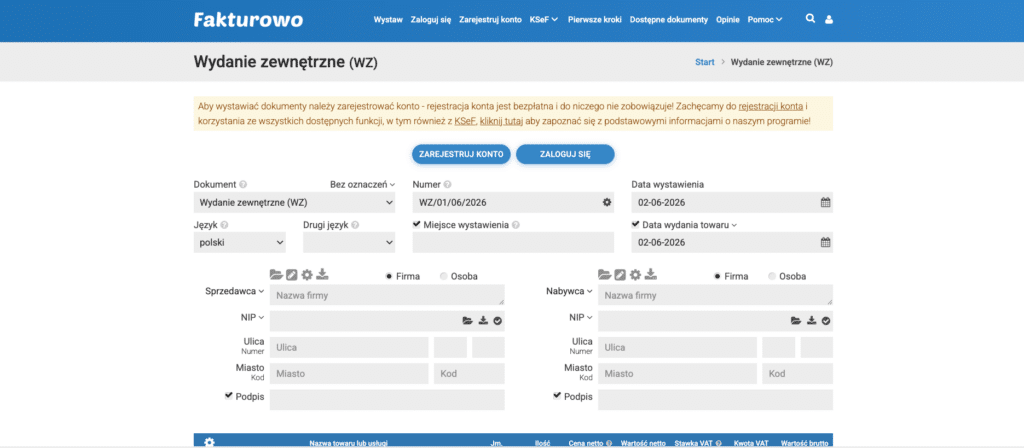Click the ZALOGUJ SIĘ button

click(565, 154)
